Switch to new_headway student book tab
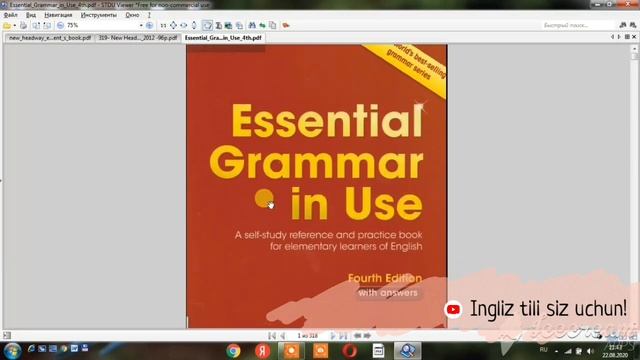 point(50,38)
